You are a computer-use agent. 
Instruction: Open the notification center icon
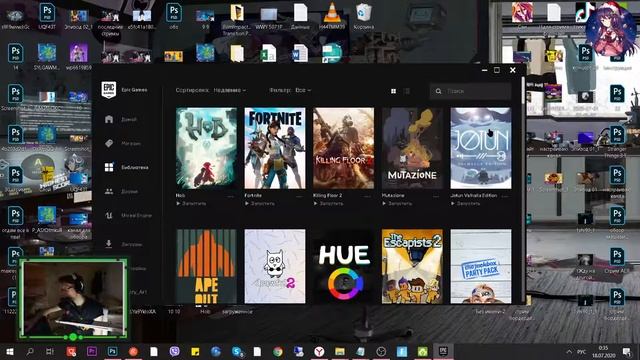click(x=627, y=351)
